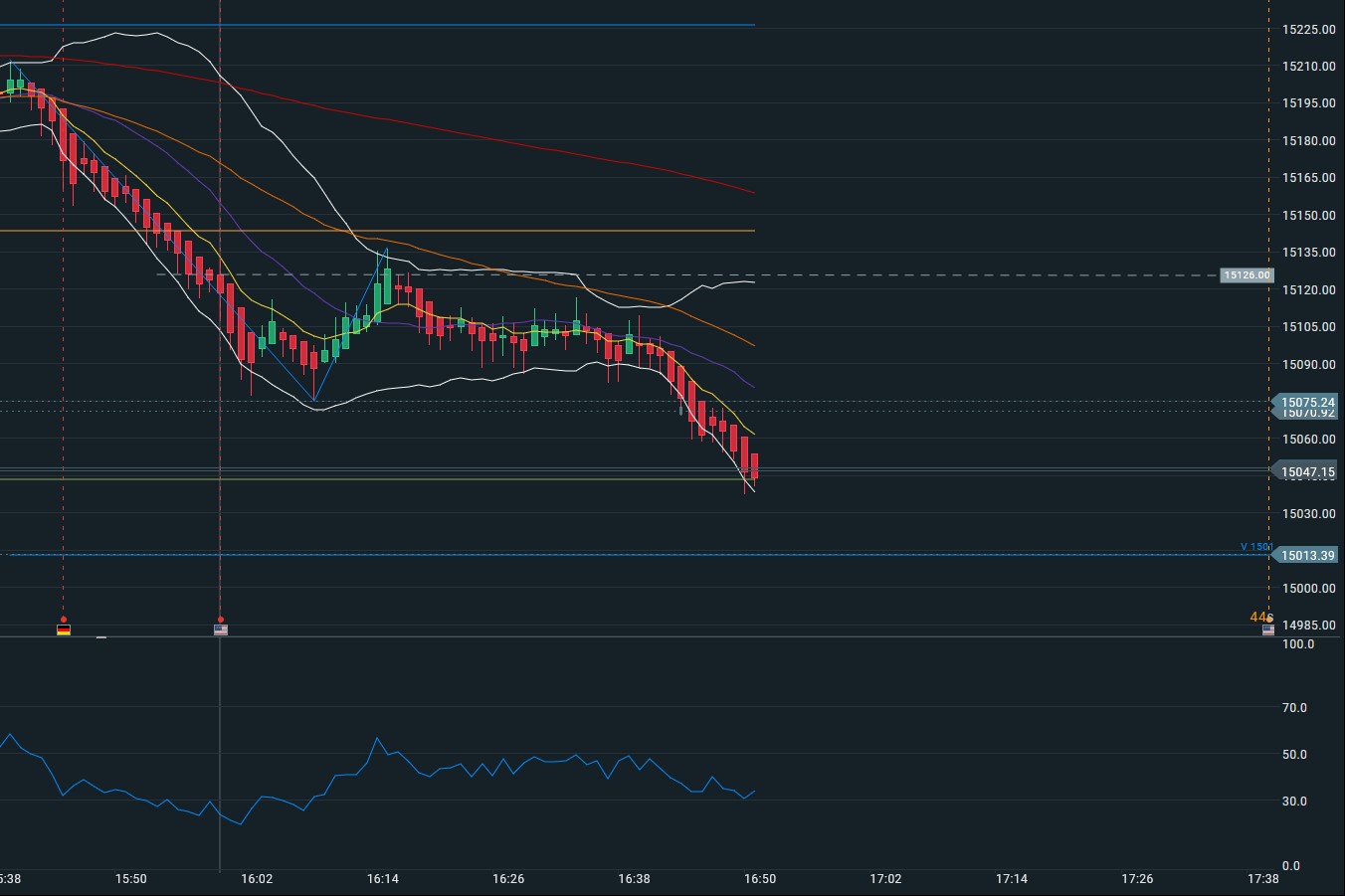Click the 100.0 oscillator scale label
Screen dimensions: 1345x896
[x=1298, y=644]
